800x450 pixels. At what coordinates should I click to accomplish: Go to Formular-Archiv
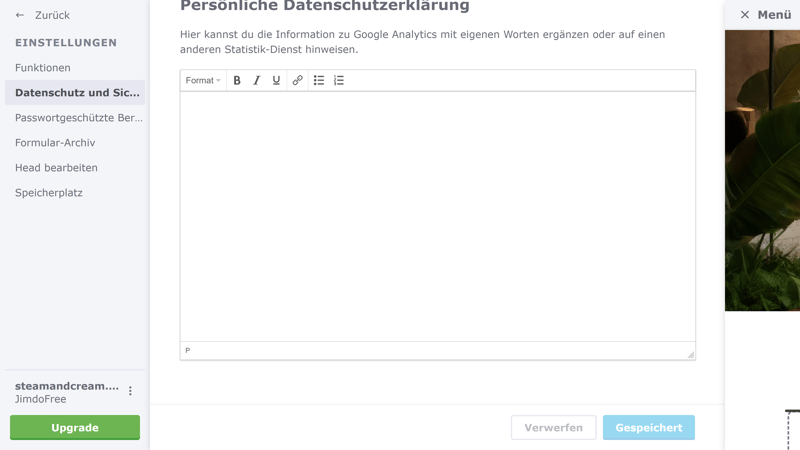tap(55, 143)
